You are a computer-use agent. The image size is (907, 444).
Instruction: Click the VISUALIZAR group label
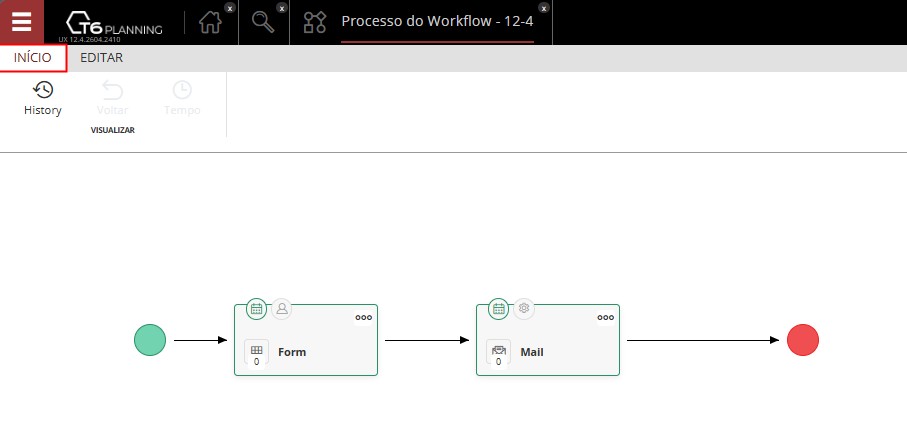point(113,131)
